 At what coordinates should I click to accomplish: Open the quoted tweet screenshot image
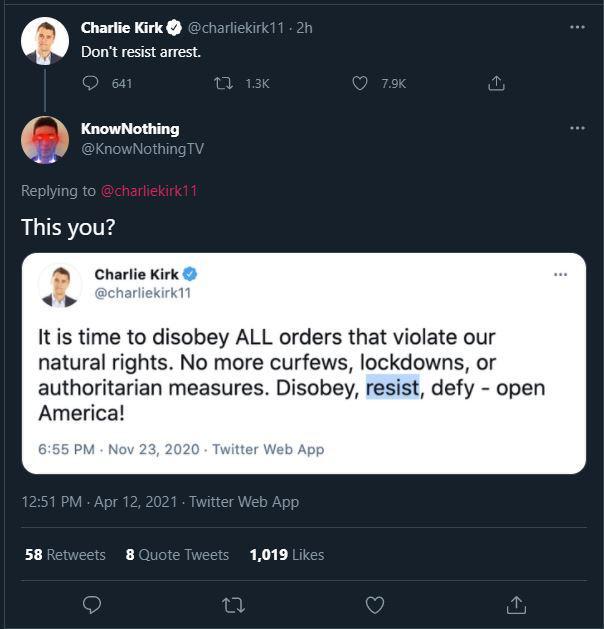(303, 360)
